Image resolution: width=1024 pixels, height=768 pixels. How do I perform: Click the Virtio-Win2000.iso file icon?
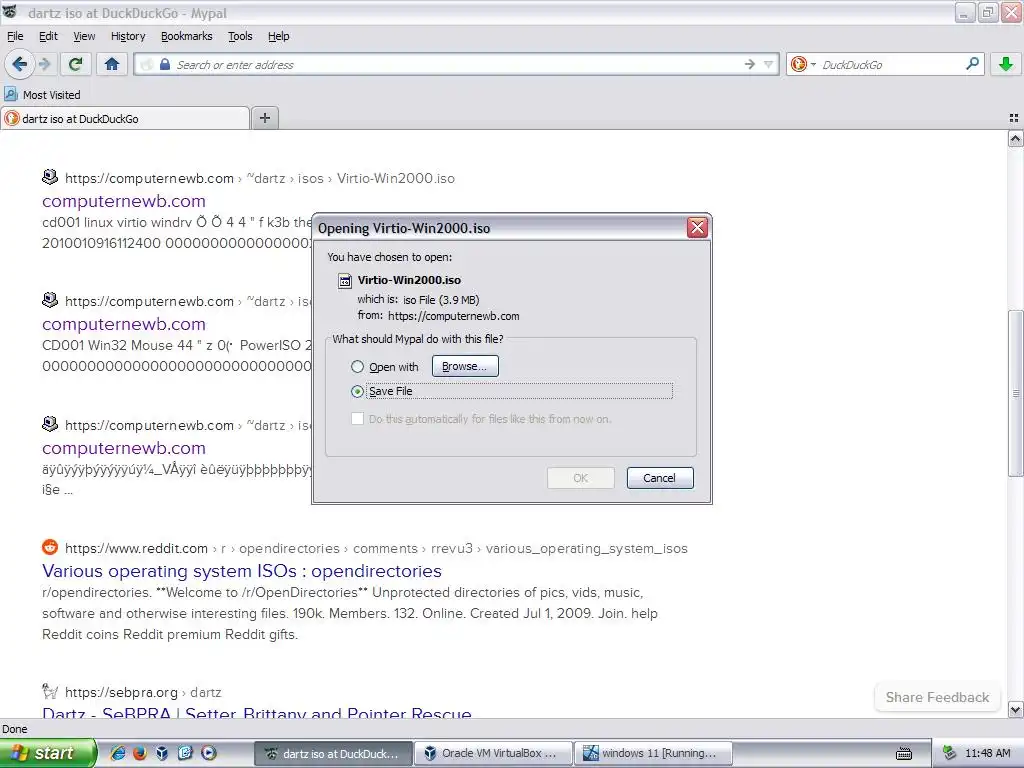(345, 281)
